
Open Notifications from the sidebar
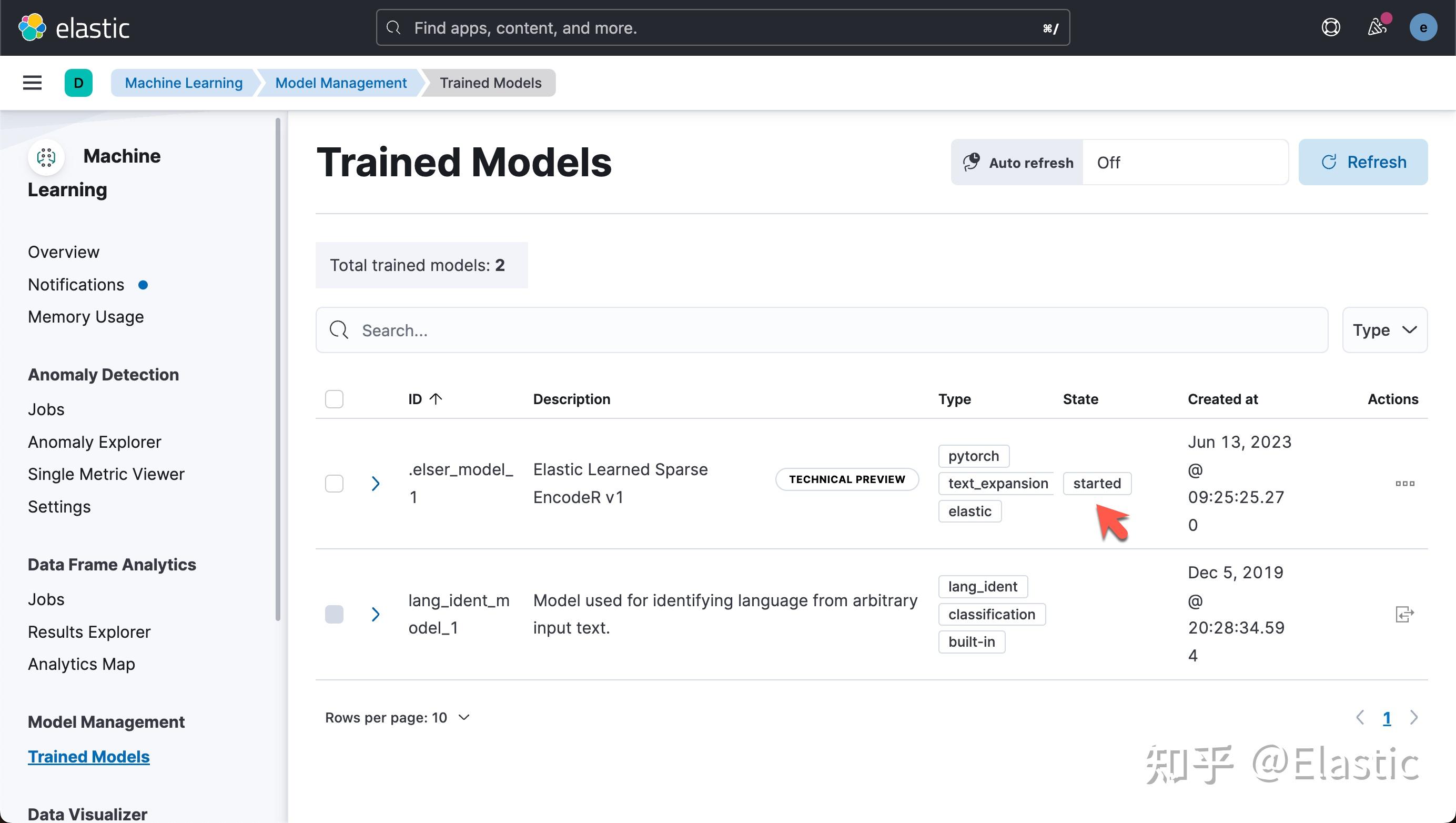76,284
